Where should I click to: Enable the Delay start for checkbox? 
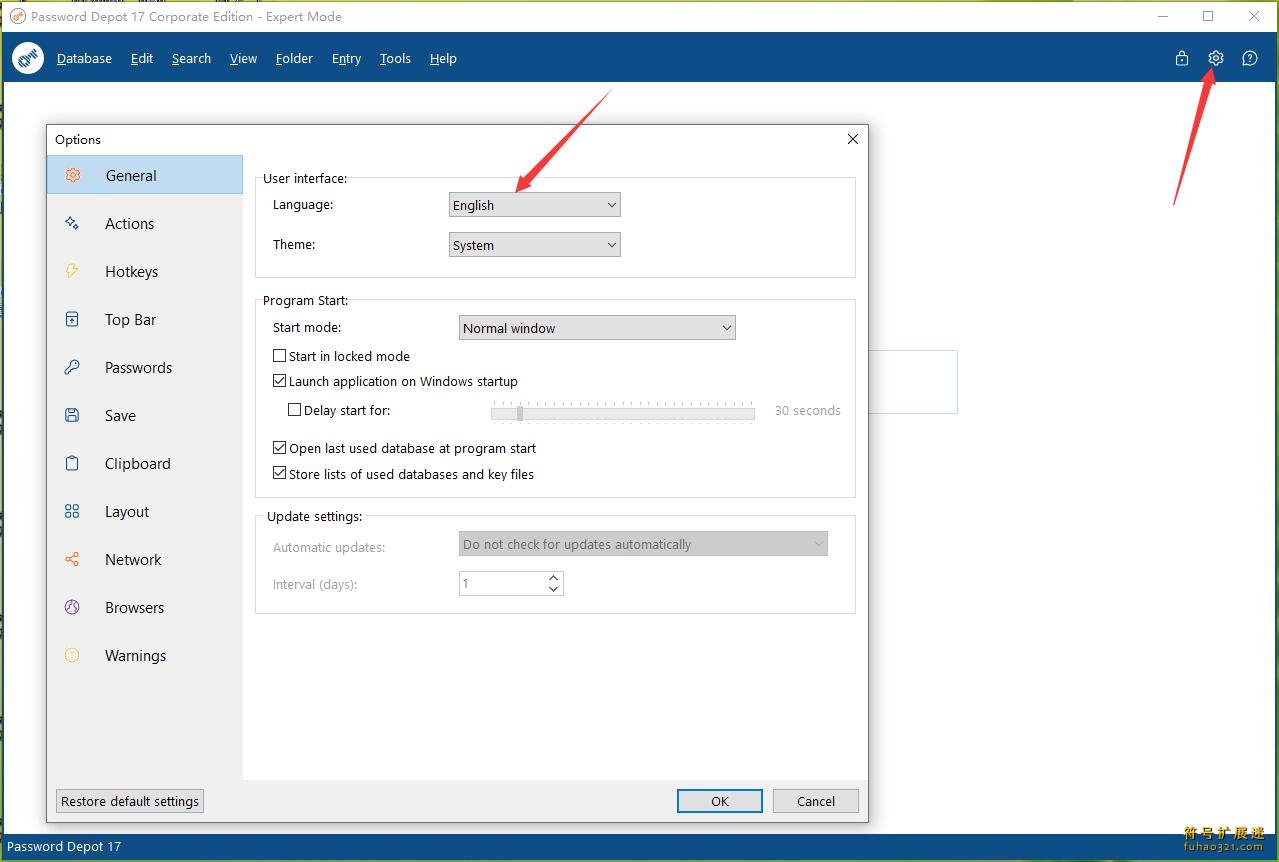(x=294, y=410)
